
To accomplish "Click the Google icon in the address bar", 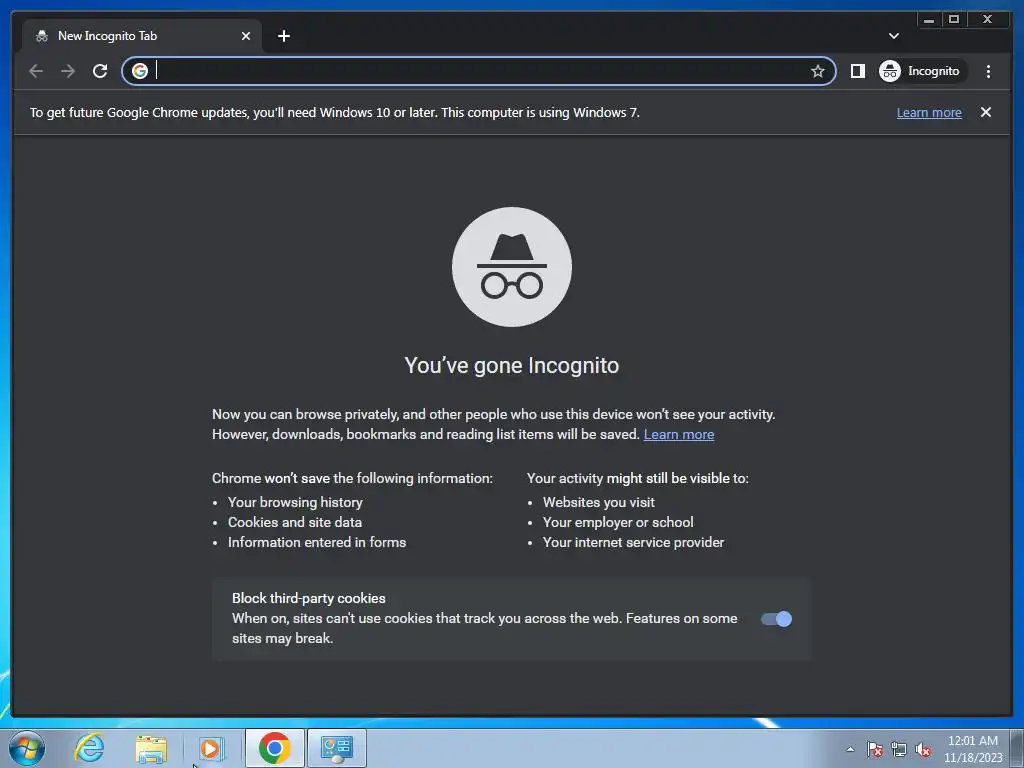I will coord(140,71).
